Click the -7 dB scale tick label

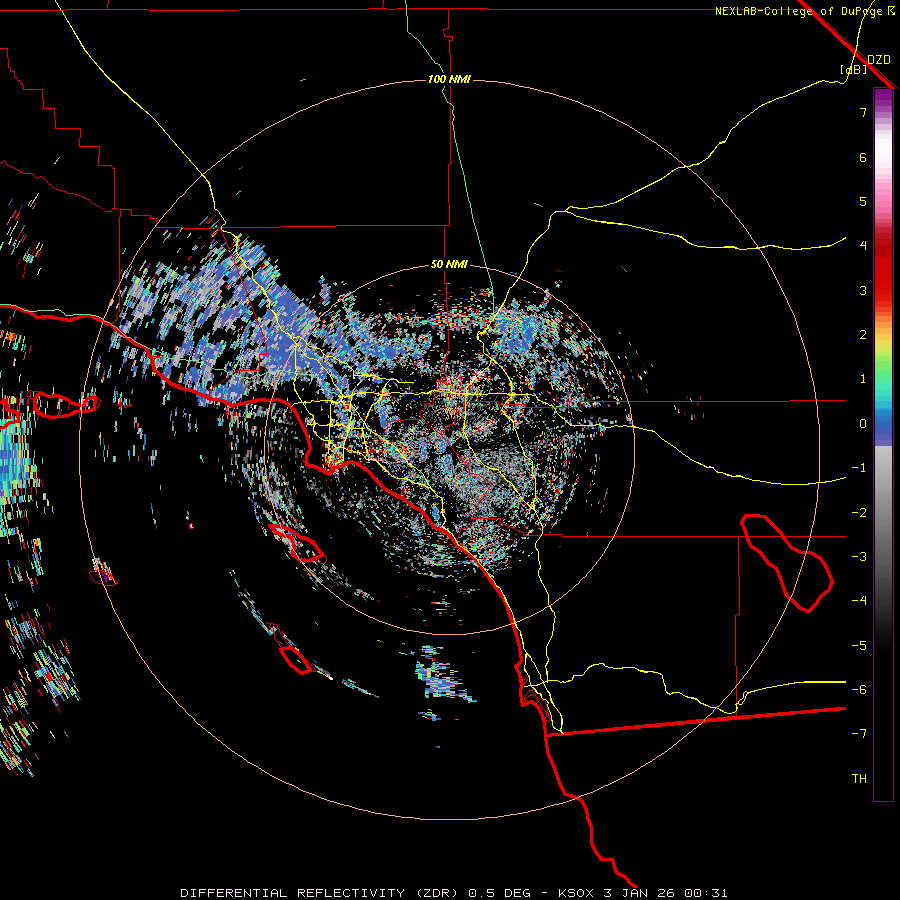click(x=859, y=734)
